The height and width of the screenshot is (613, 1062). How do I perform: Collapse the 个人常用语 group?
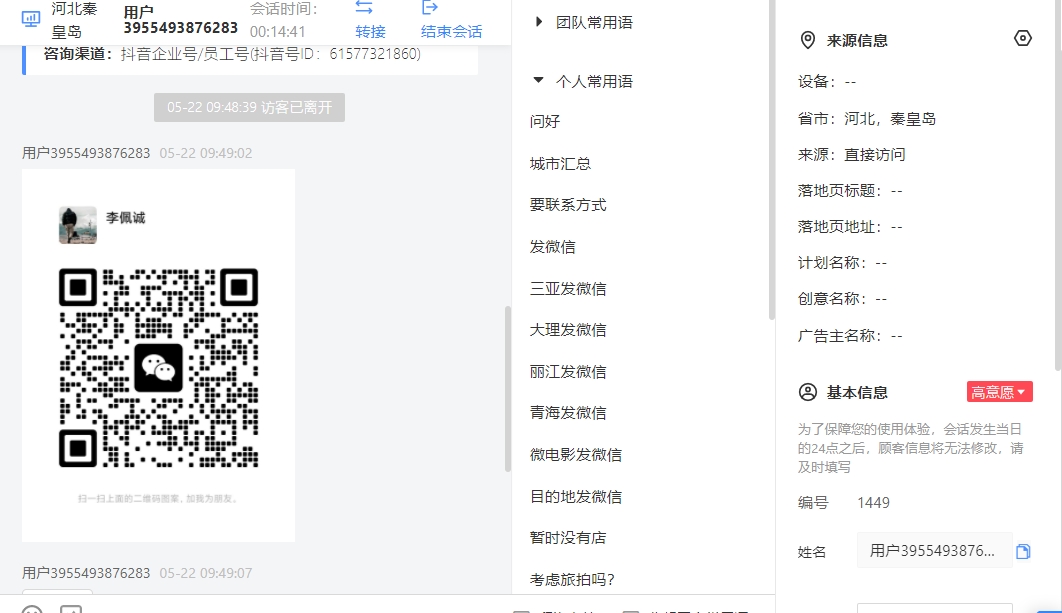click(x=538, y=81)
